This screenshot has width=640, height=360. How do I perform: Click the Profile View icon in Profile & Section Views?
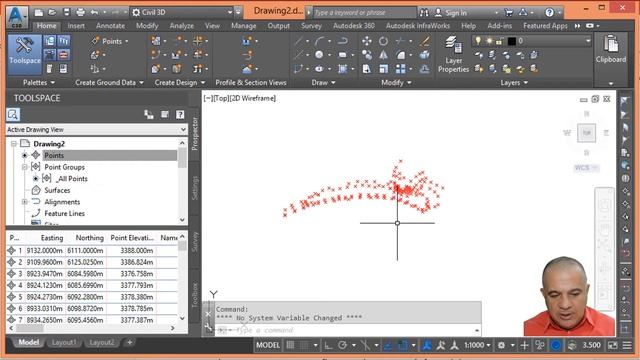[247, 41]
